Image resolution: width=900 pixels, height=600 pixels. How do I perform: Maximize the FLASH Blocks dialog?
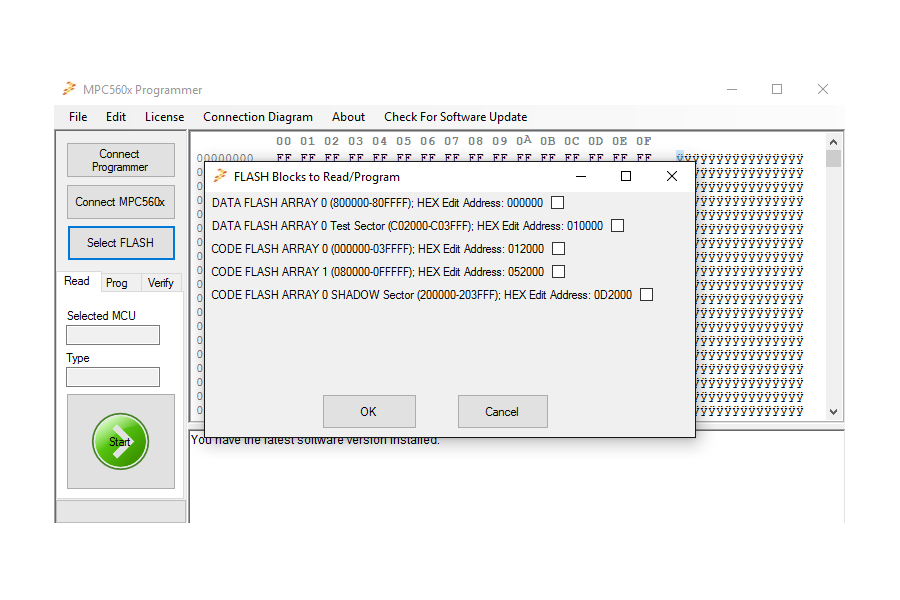[x=626, y=176]
